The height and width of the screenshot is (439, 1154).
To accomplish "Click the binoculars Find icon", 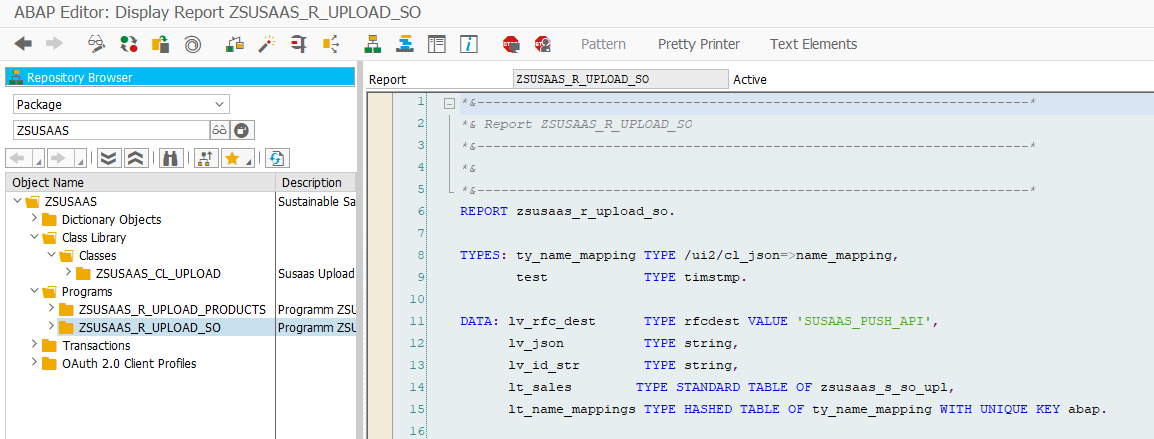I will [171, 158].
